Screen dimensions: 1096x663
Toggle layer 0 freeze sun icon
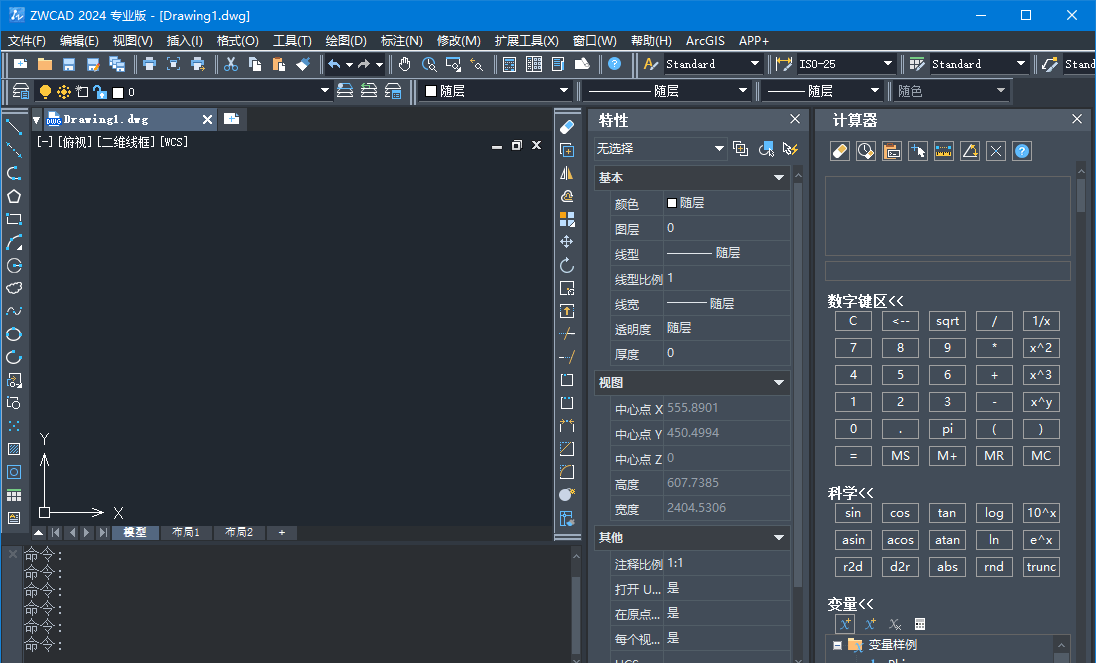pos(64,92)
